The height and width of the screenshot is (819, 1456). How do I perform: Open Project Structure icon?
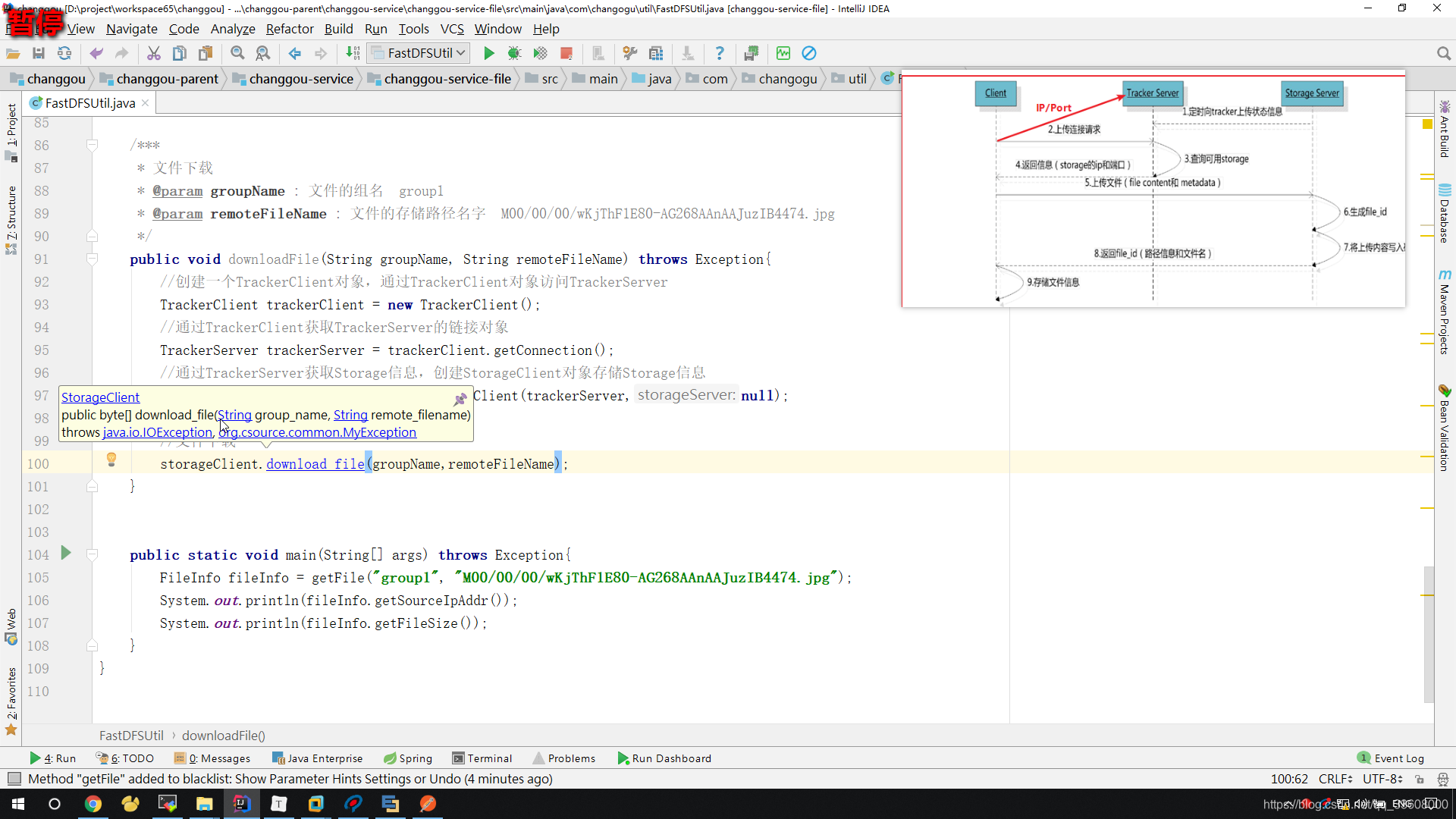[656, 53]
